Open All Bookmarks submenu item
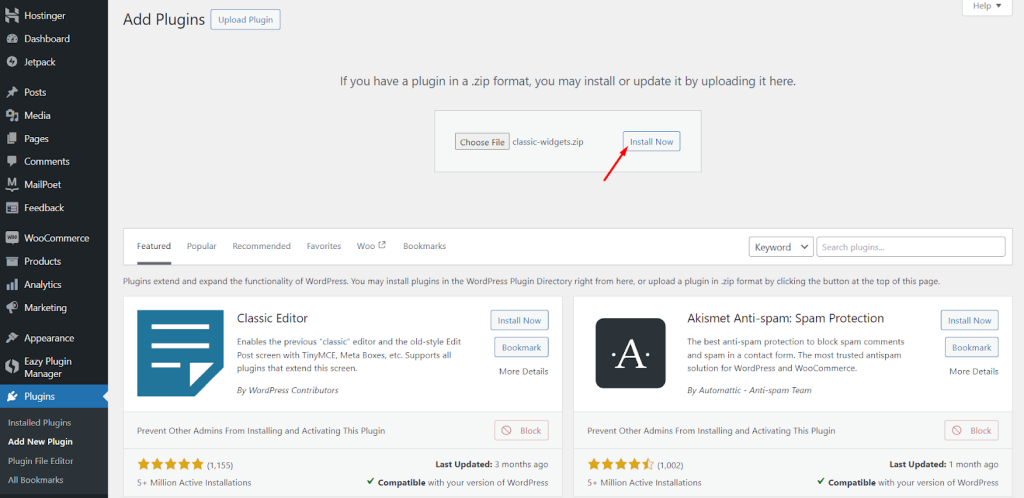The image size is (1024, 498). click(x=36, y=480)
